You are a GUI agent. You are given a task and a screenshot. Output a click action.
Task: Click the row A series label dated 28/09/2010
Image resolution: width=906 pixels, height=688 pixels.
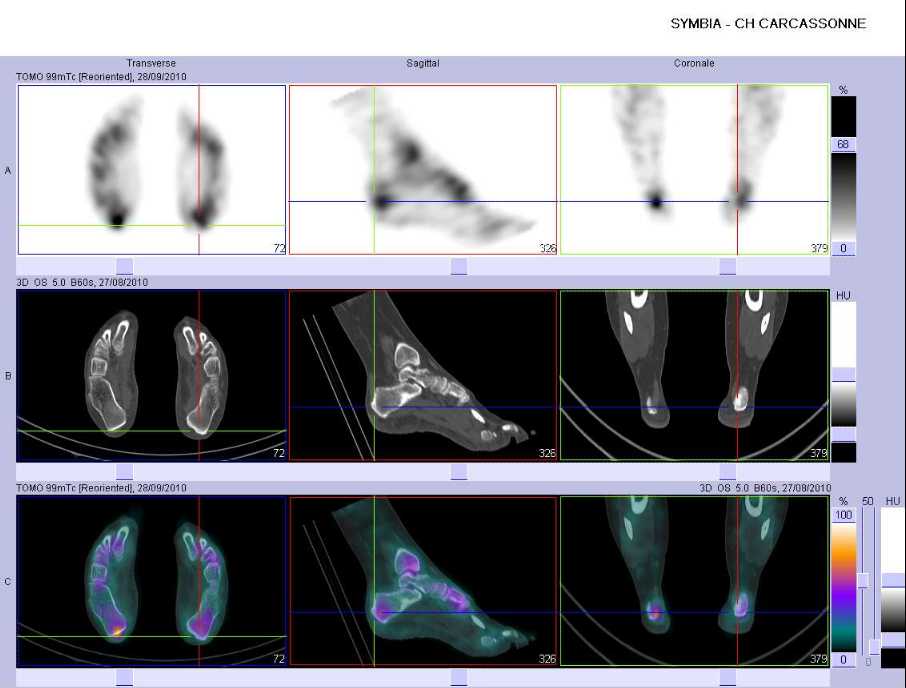pos(101,76)
